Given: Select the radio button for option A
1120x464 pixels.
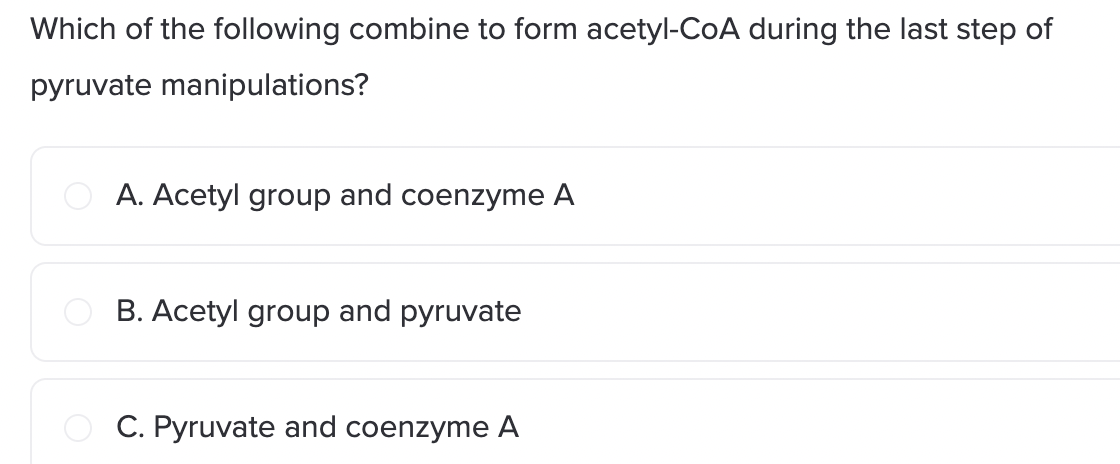Looking at the screenshot, I should [78, 196].
